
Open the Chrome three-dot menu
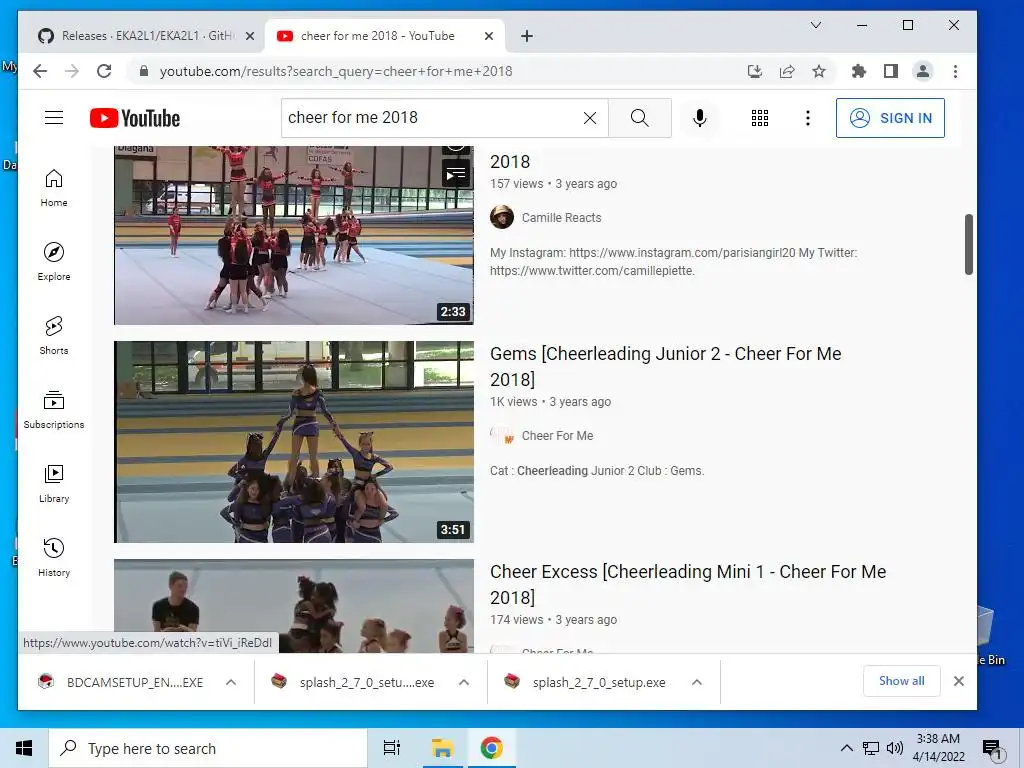tap(955, 71)
